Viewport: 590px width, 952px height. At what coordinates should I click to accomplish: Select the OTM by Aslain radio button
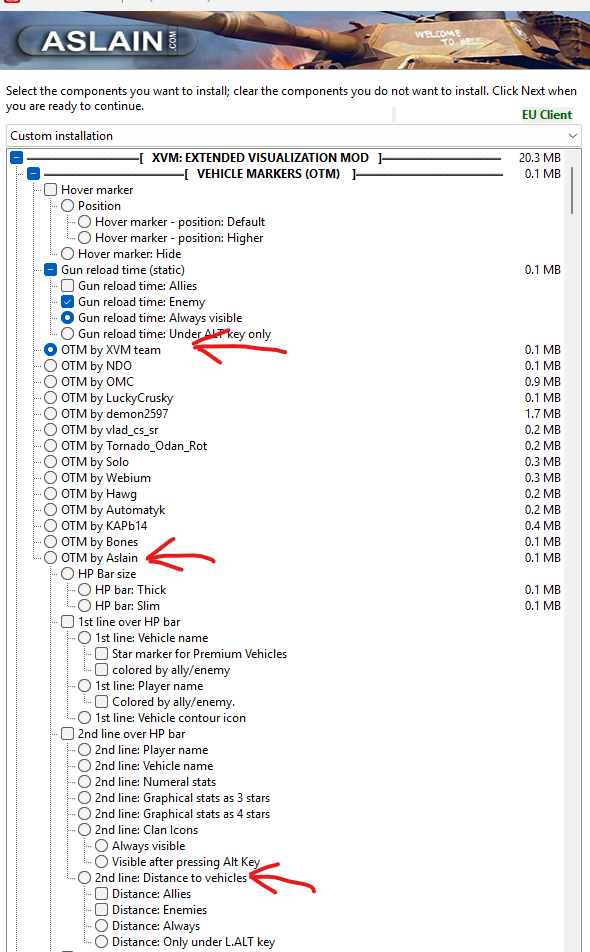50,558
